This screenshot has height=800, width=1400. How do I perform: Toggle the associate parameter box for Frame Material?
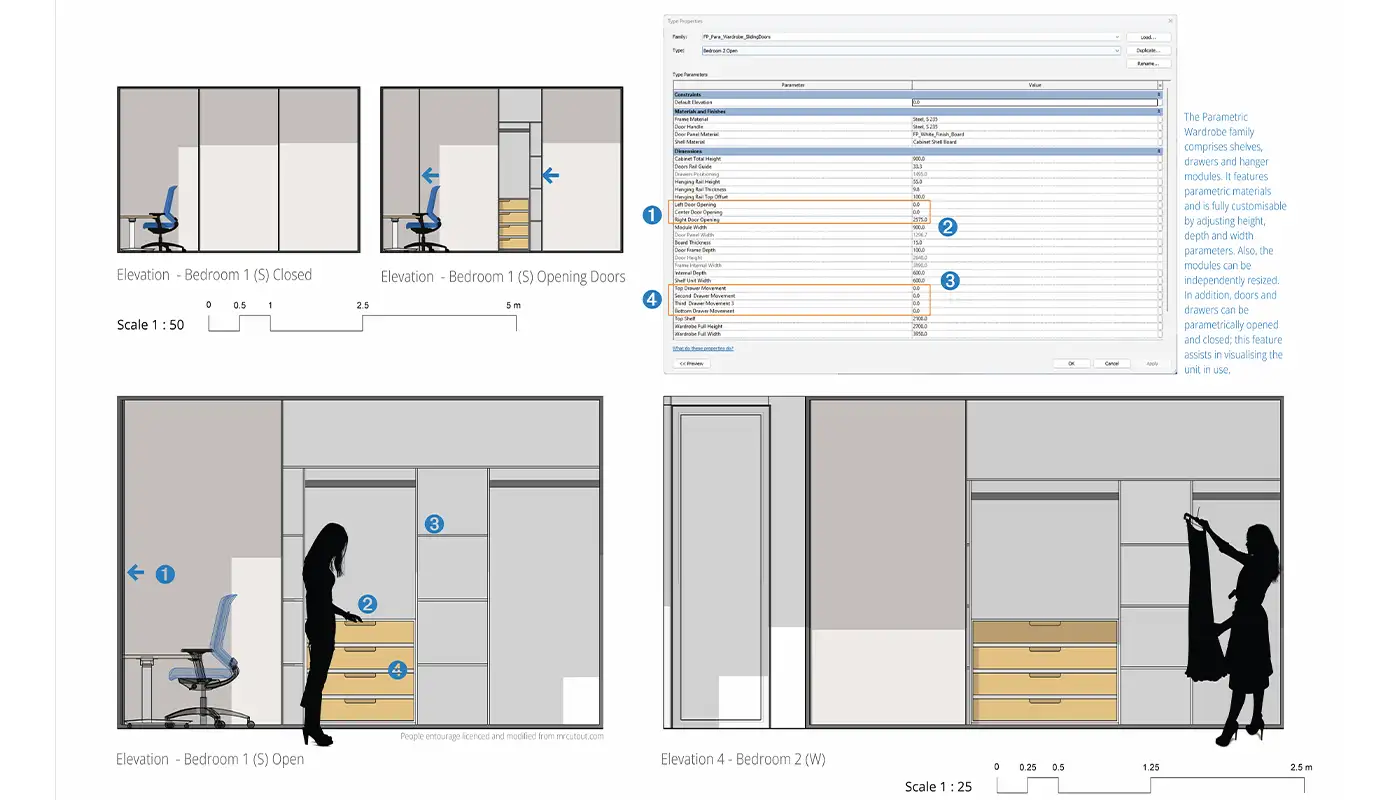tap(1160, 119)
